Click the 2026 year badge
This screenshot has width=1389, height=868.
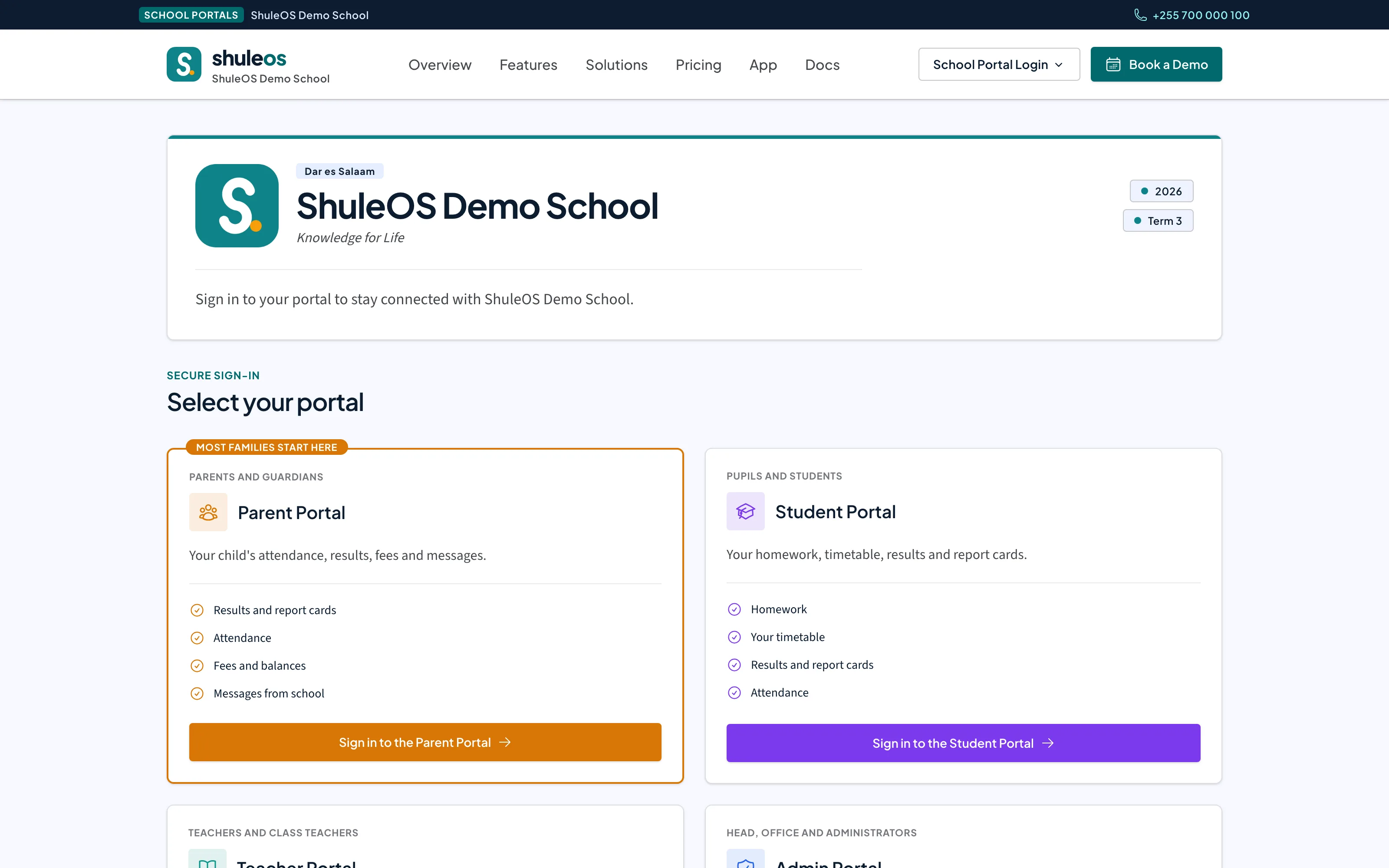coord(1161,191)
